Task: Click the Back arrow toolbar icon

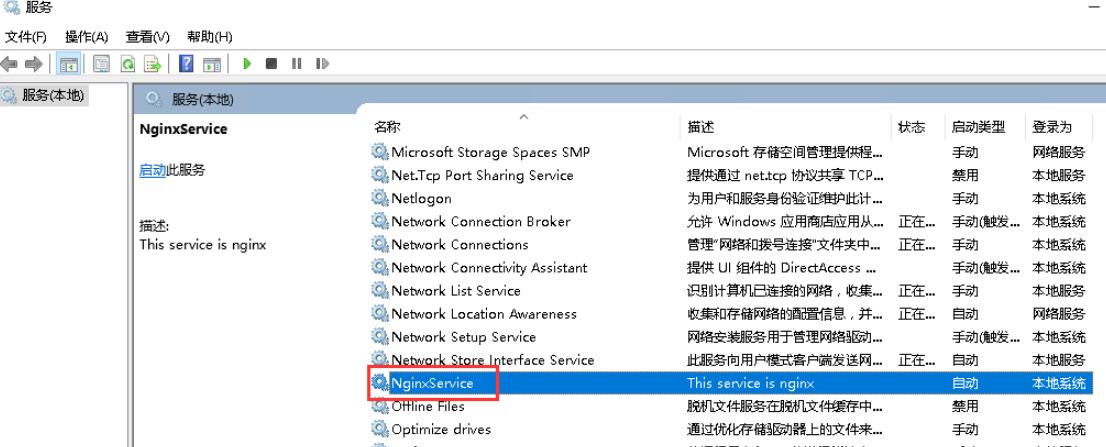Action: (10, 64)
